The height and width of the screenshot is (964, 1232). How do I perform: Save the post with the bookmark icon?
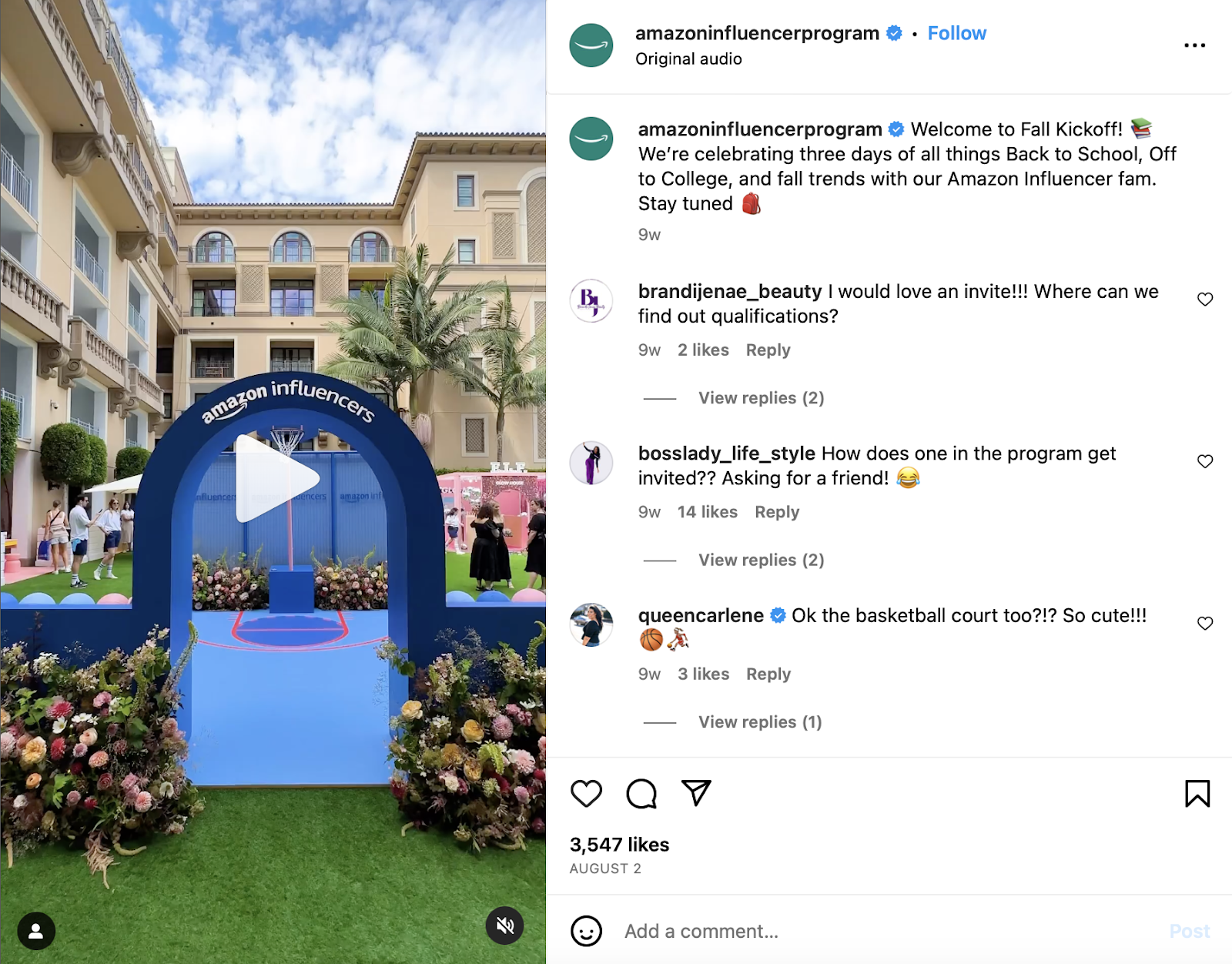(x=1197, y=794)
